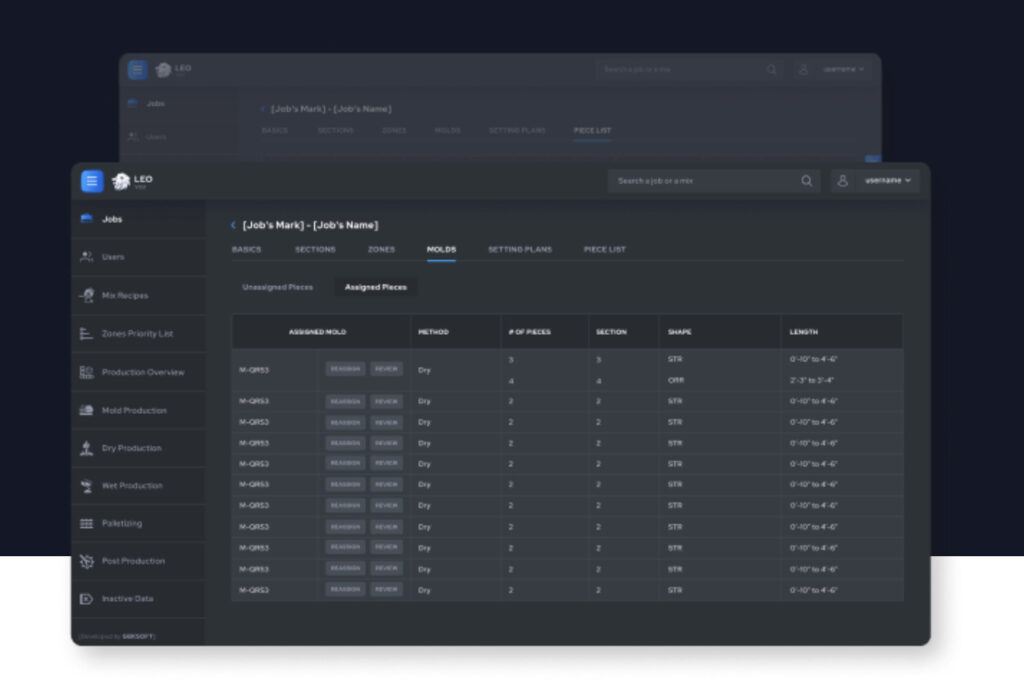Click the hamburger menu icon top left
This screenshot has width=1024, height=700.
pyautogui.click(x=91, y=181)
